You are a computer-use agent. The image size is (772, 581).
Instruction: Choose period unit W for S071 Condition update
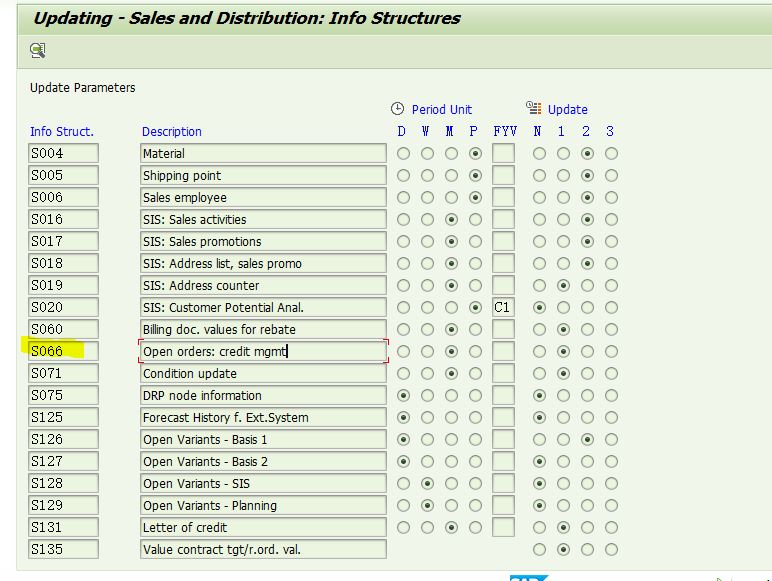(x=427, y=374)
